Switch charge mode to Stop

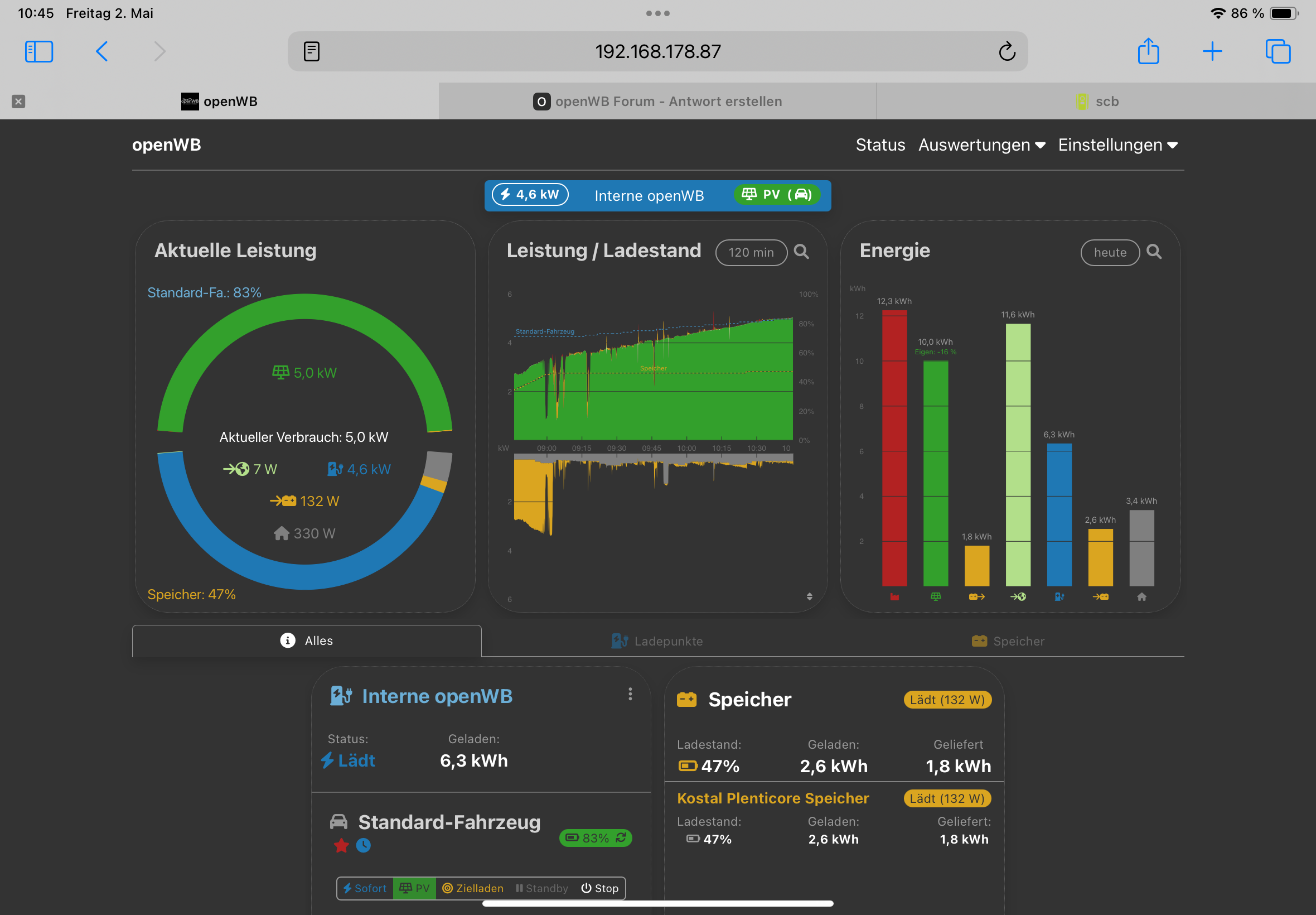click(x=599, y=888)
